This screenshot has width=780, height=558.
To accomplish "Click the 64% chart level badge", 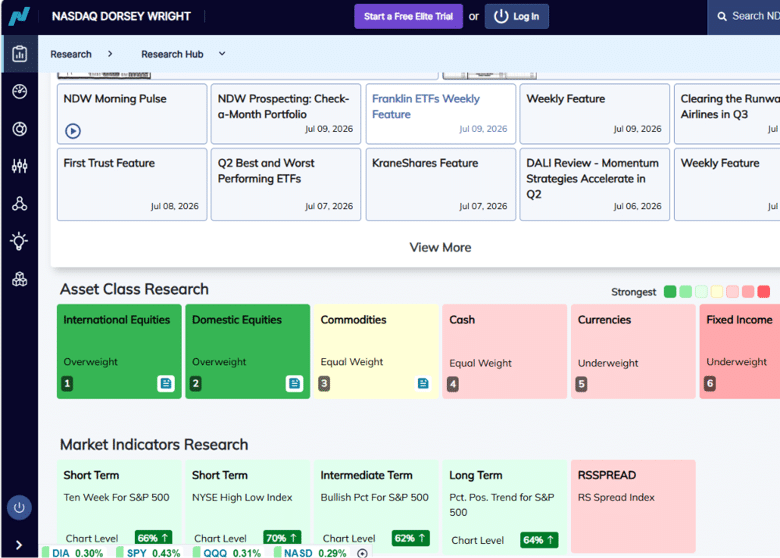I will (x=539, y=540).
